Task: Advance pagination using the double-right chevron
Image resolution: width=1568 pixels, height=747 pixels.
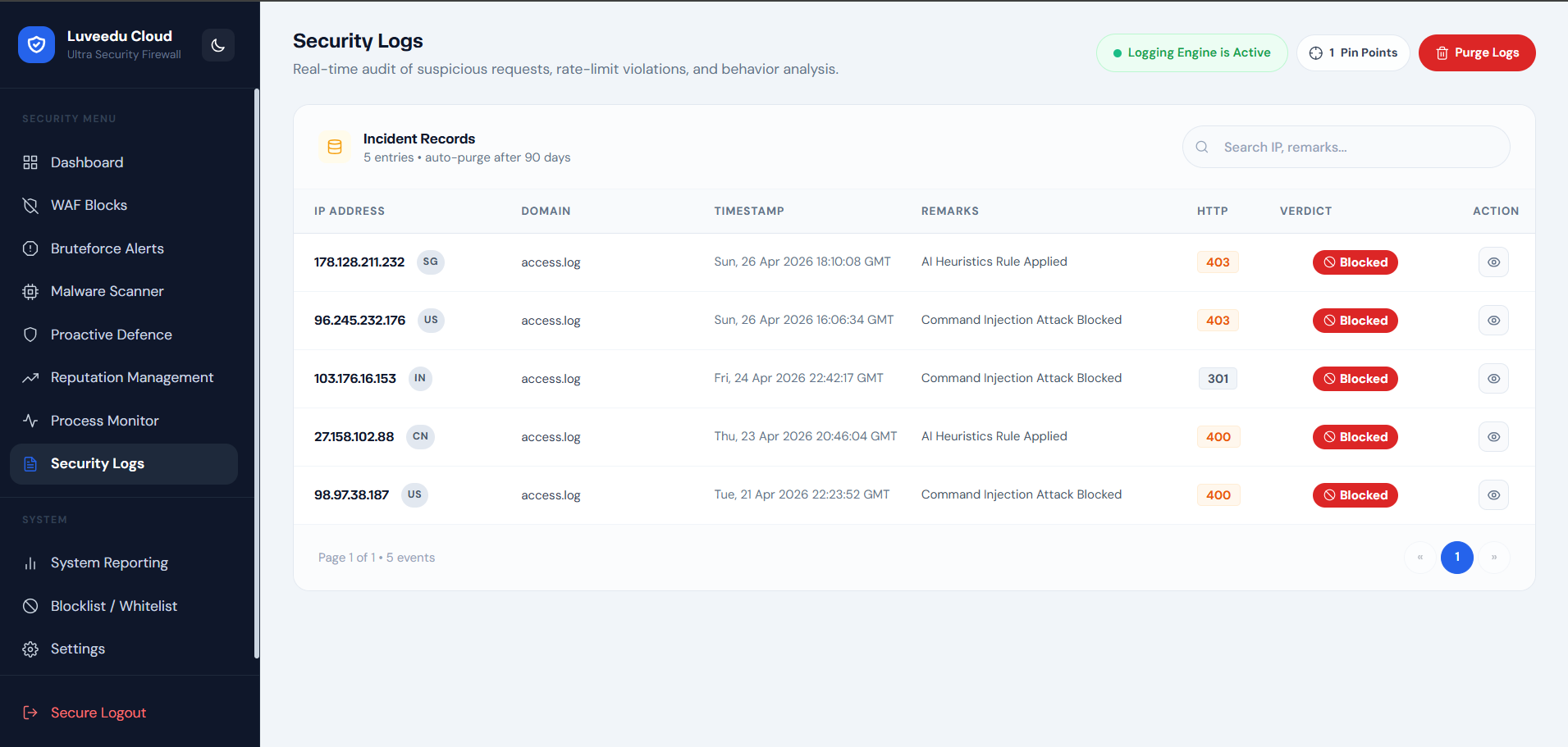Action: click(1495, 557)
